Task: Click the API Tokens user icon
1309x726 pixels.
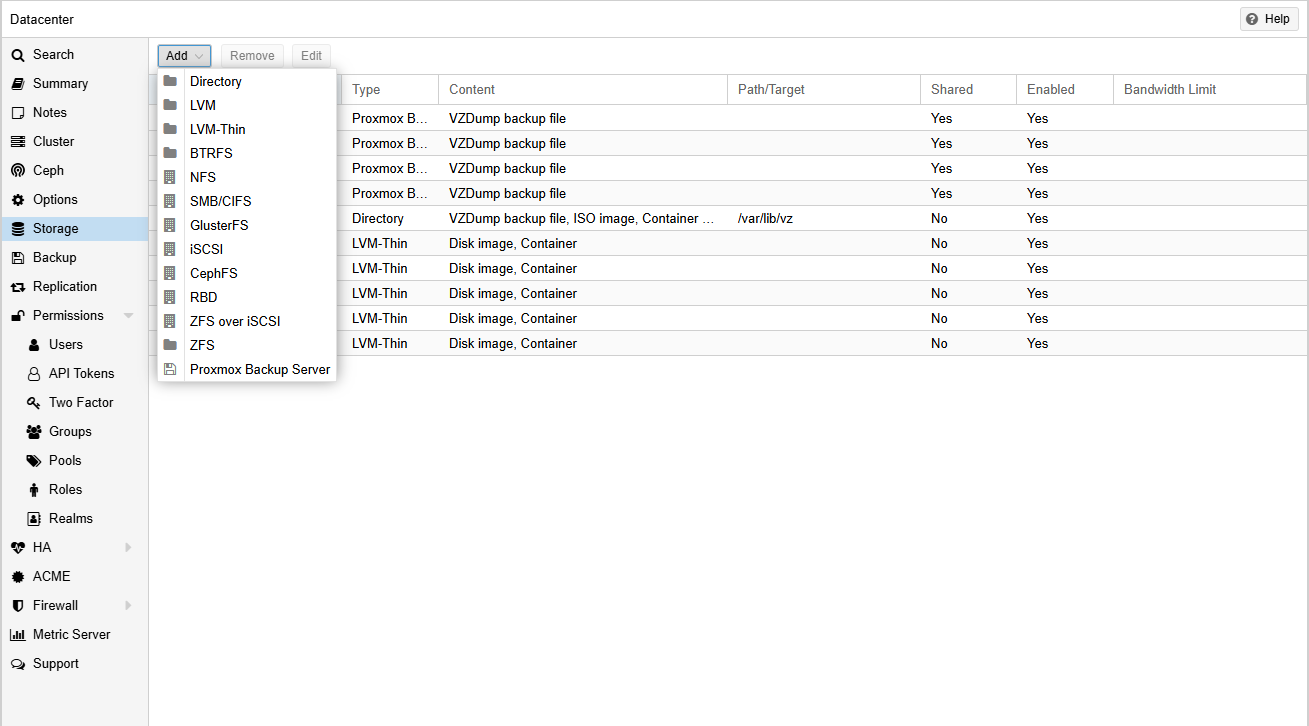Action: point(34,374)
